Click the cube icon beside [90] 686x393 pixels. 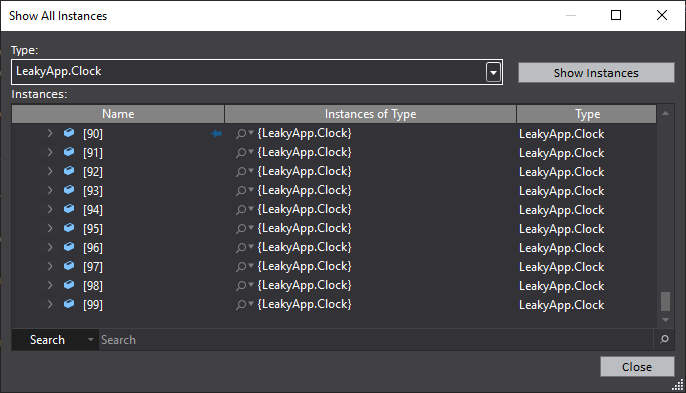69,133
